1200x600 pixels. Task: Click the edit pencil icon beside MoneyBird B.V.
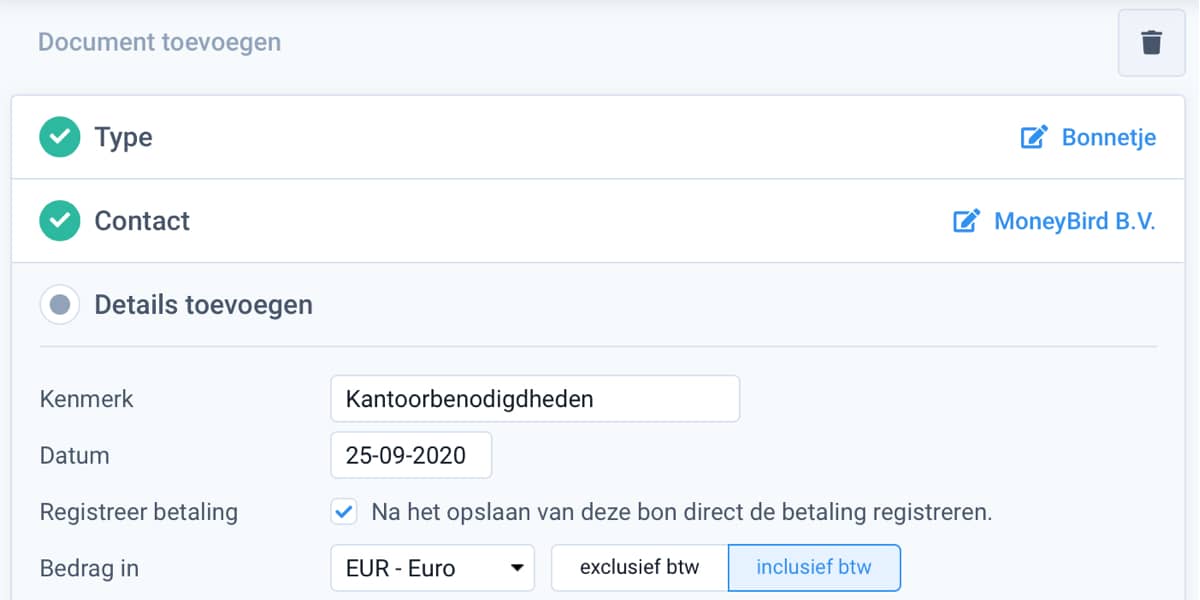pos(967,221)
